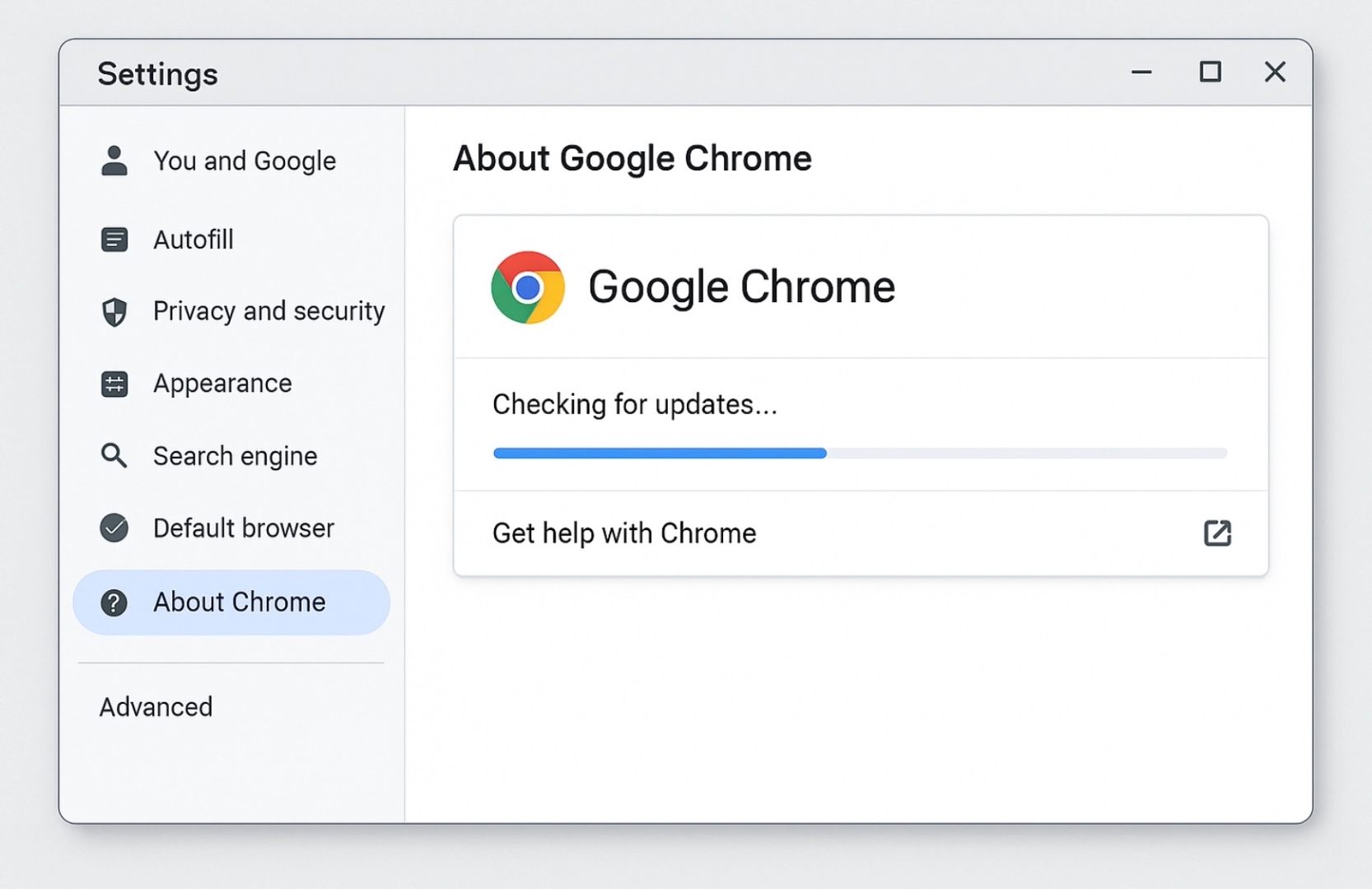Click the shield icon for Privacy and security

(x=114, y=312)
